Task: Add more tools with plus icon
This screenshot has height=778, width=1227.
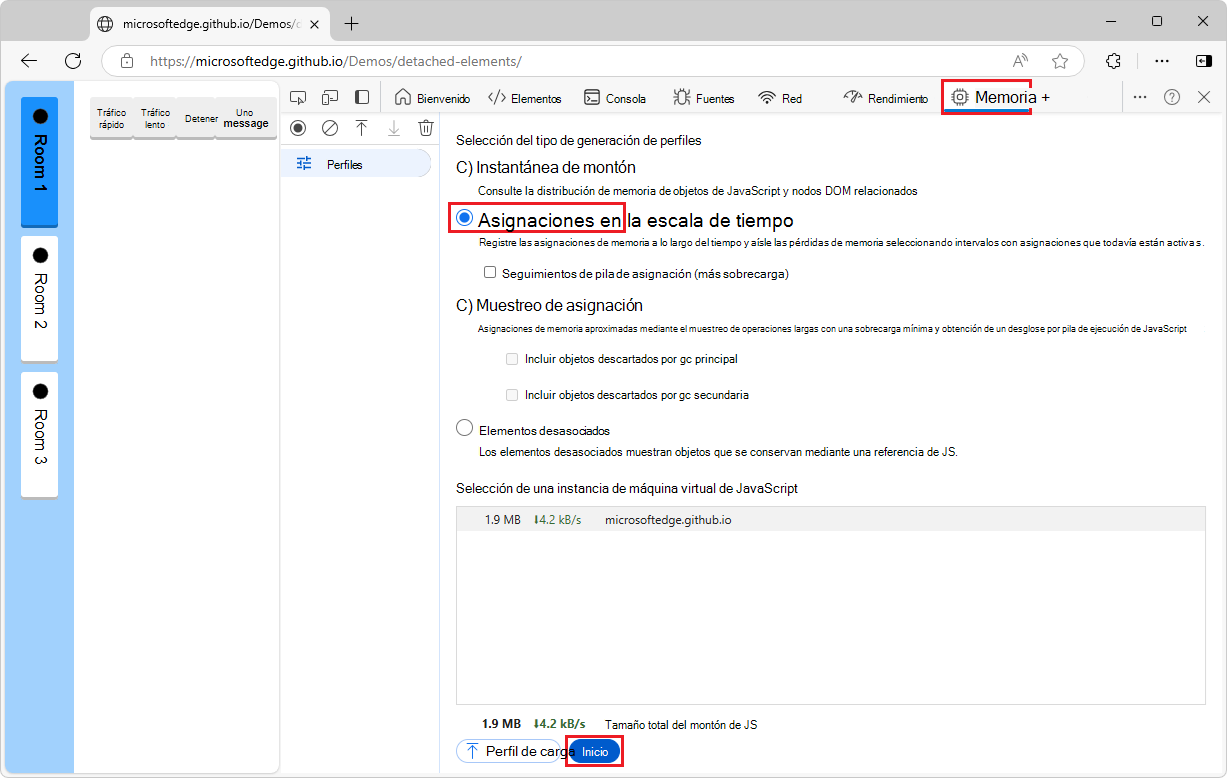Action: pos(1046,98)
